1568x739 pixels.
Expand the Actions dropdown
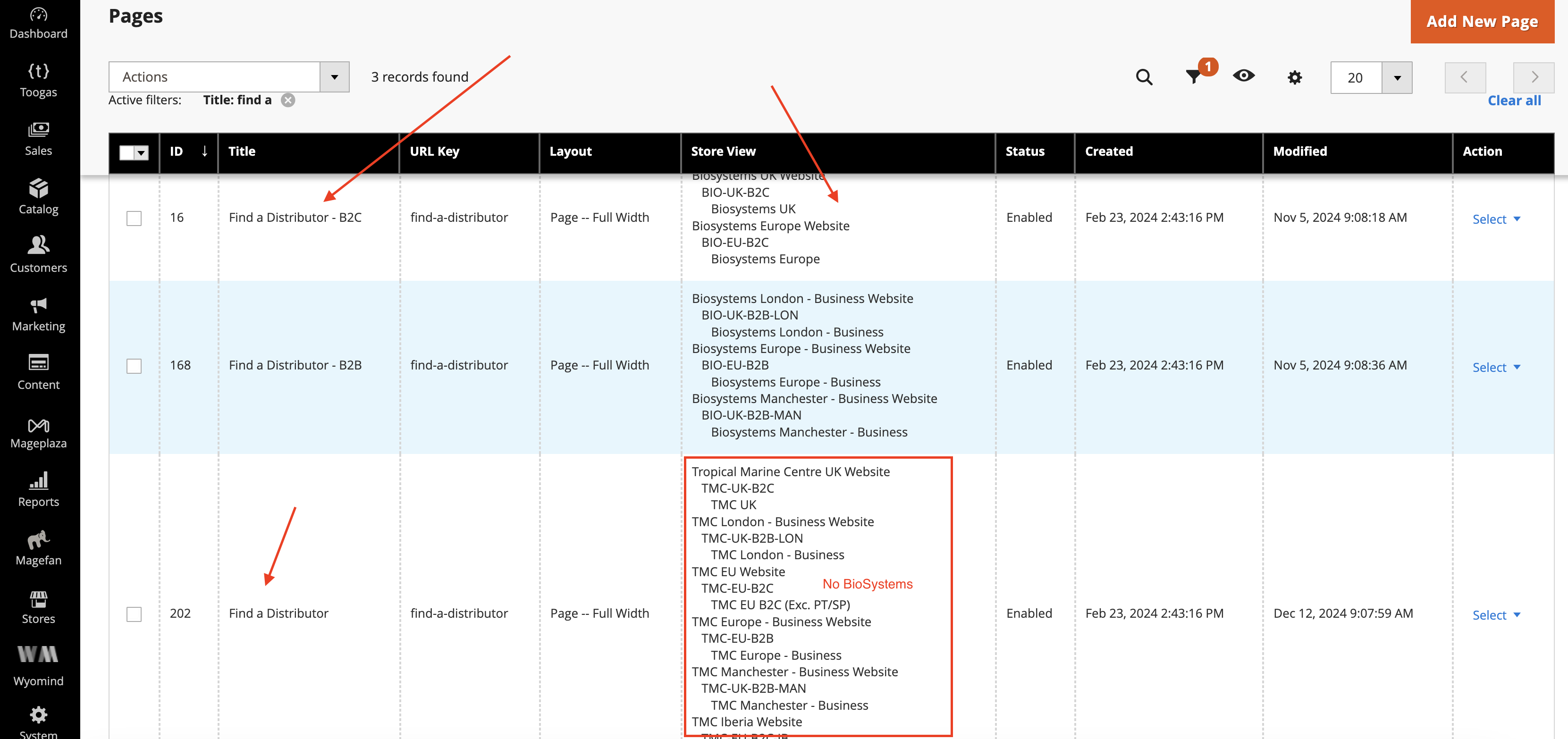[228, 77]
